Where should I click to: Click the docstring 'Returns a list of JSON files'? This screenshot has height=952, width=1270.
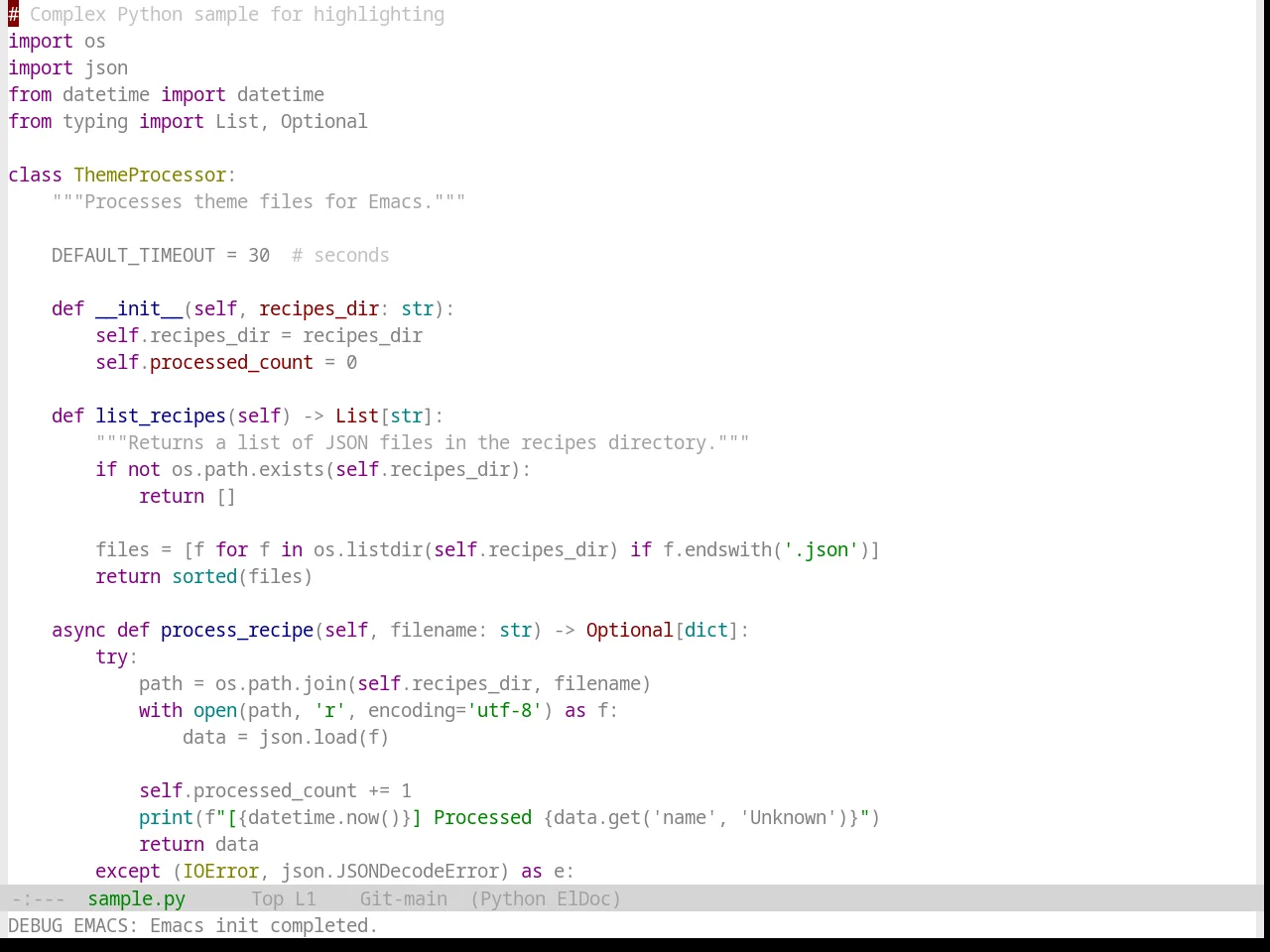coord(423,442)
